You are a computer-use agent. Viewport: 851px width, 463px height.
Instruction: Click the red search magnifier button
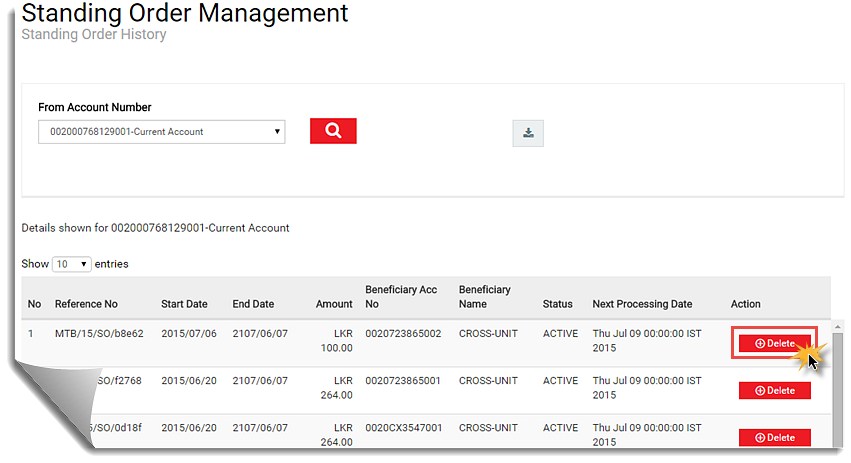333,131
